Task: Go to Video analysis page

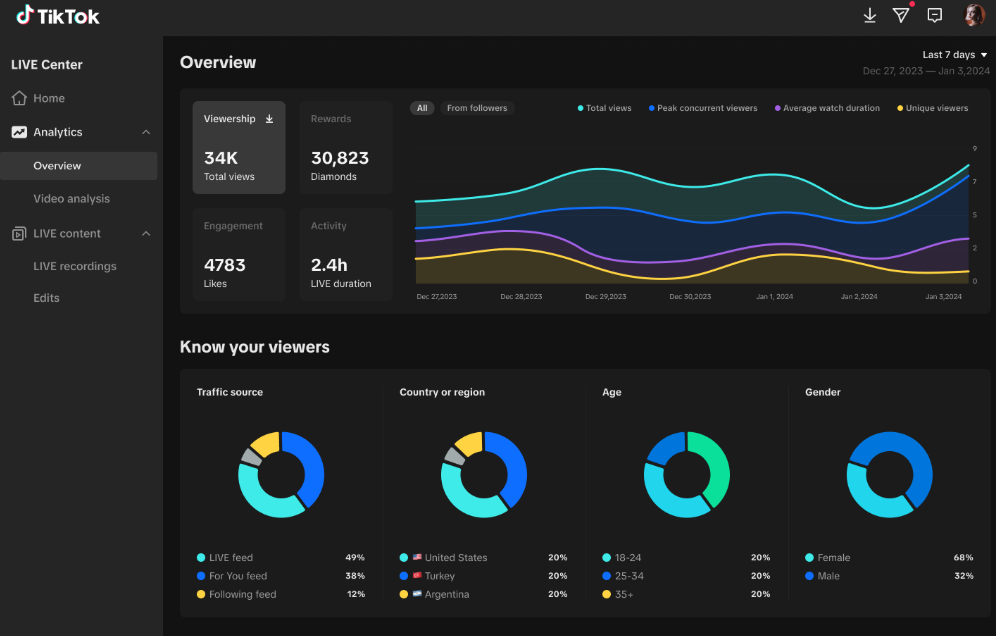Action: (72, 199)
